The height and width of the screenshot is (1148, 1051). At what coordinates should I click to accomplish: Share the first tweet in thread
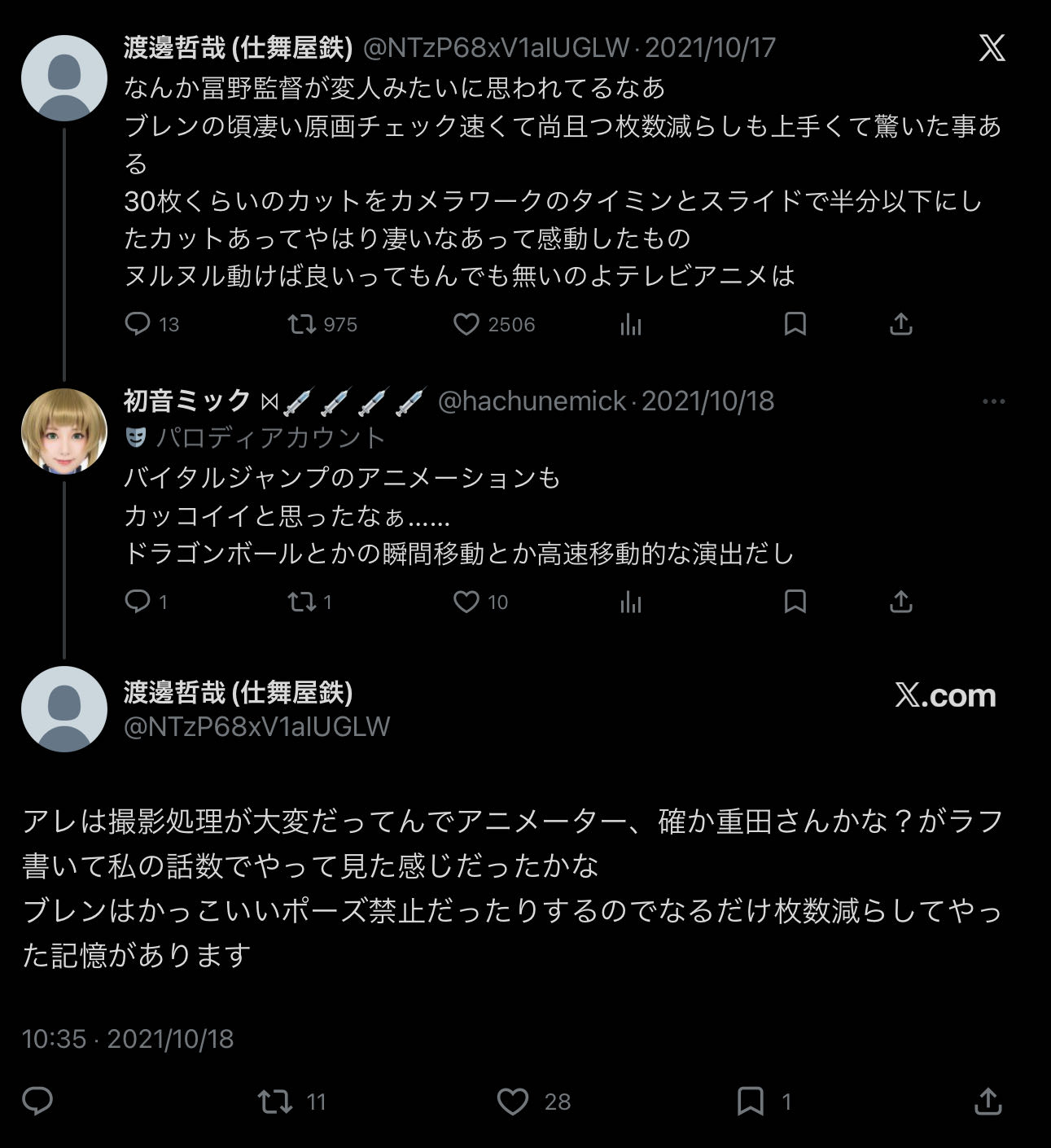tap(900, 324)
